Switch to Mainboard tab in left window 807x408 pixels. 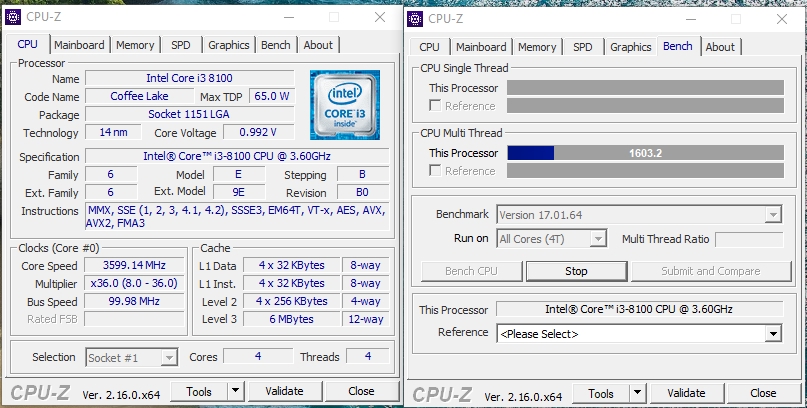79,45
